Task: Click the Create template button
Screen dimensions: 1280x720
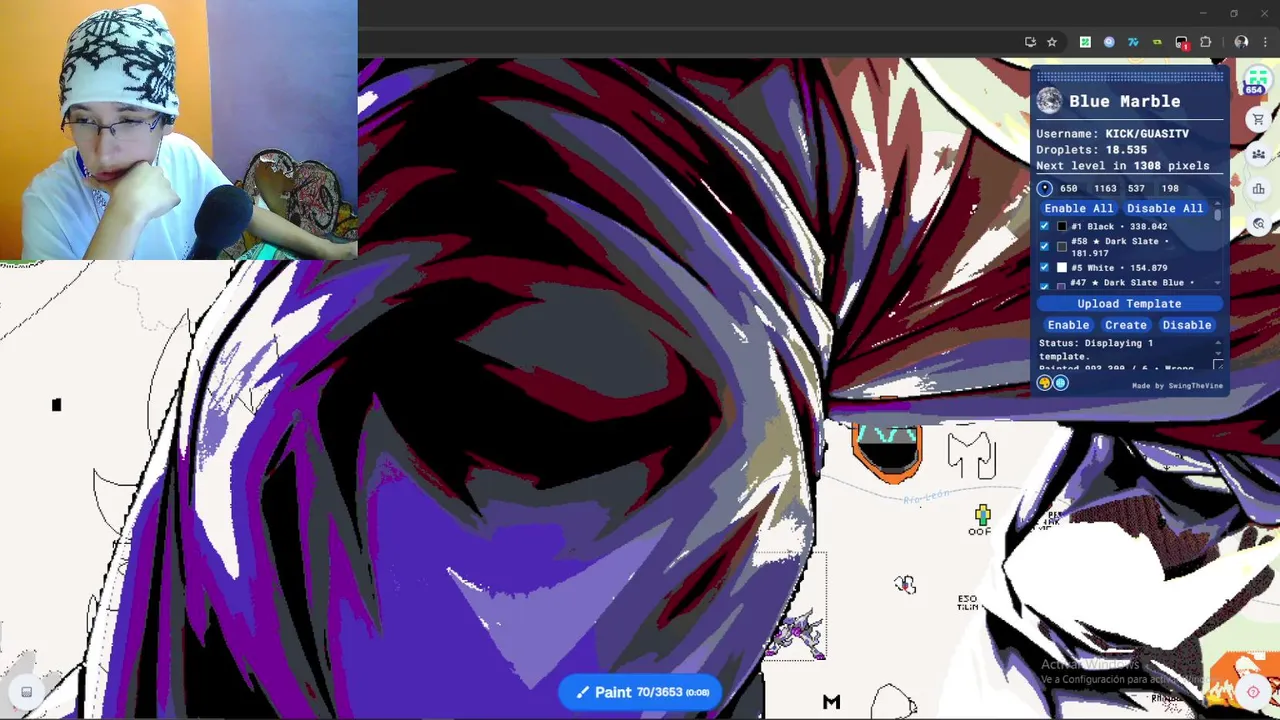Action: (x=1126, y=325)
